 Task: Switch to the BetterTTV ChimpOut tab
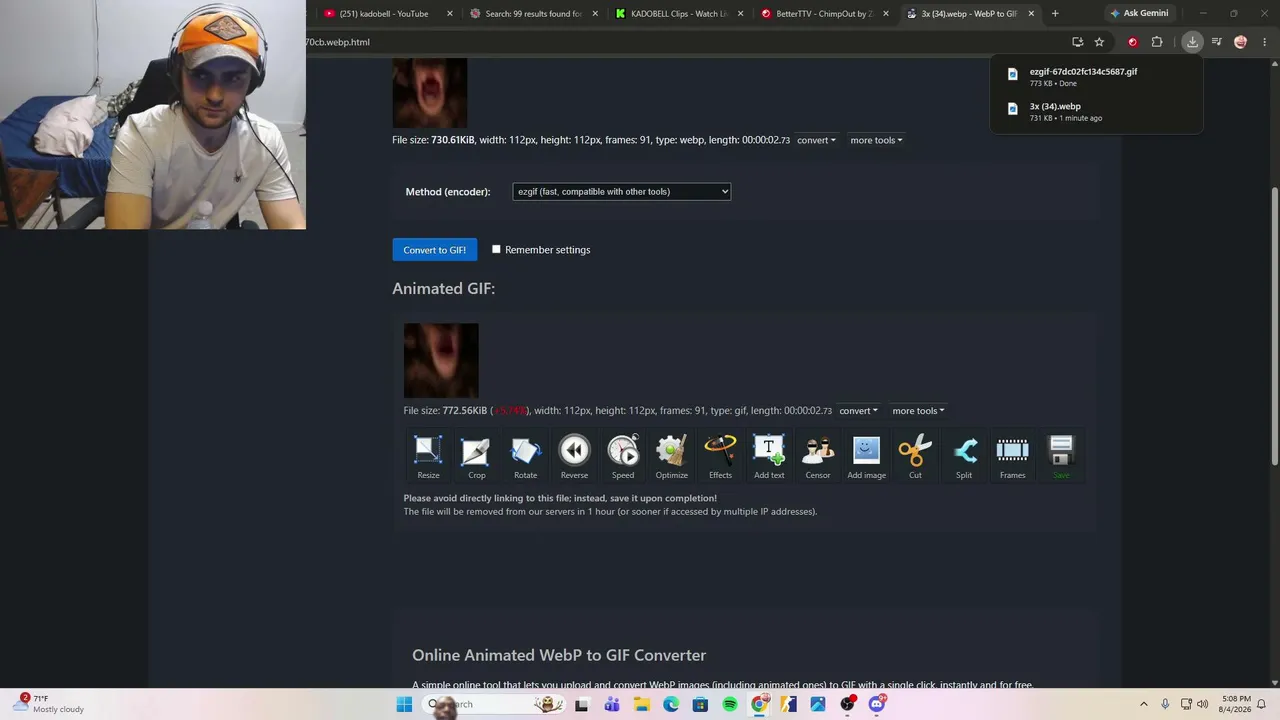coord(821,14)
